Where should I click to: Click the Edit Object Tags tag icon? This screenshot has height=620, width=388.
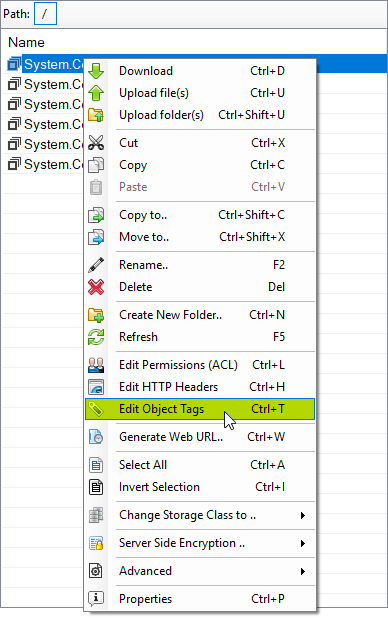click(96, 409)
